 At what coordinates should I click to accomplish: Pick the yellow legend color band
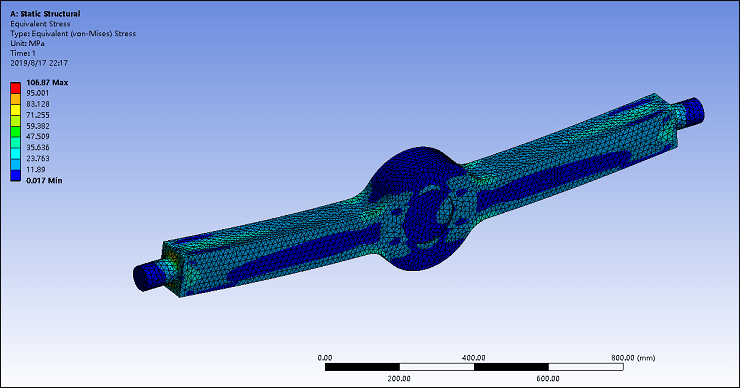[16, 110]
